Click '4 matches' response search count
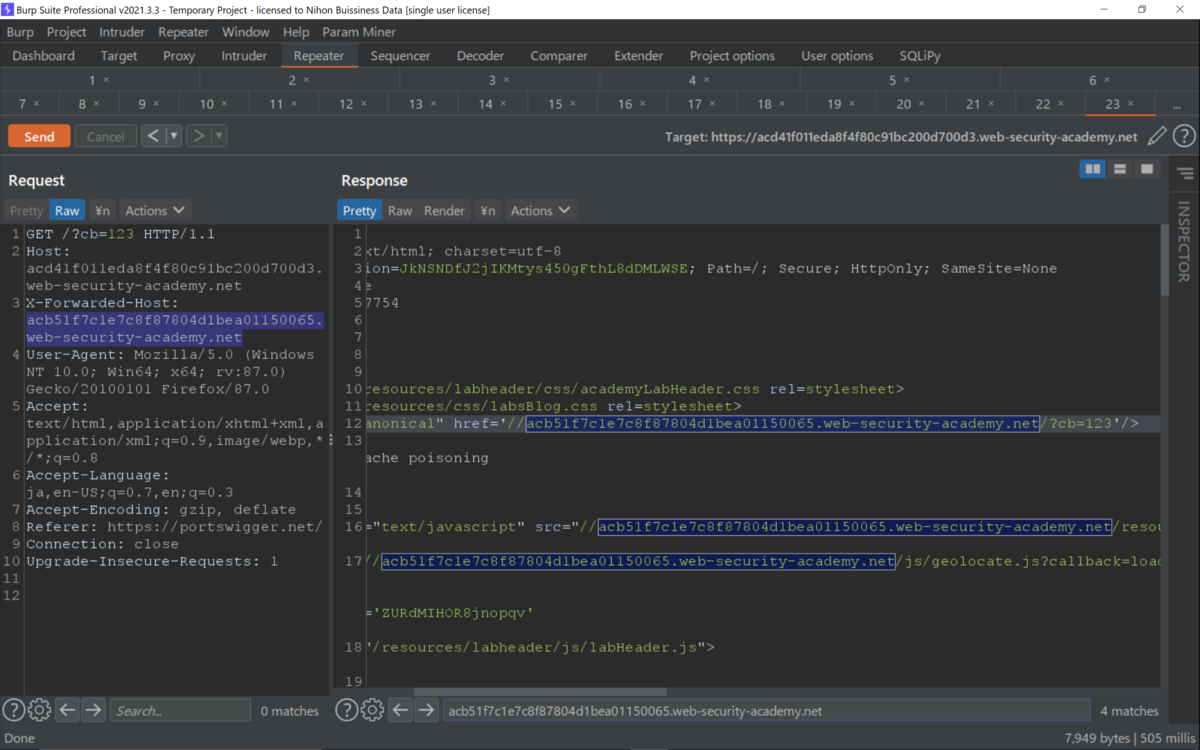Image resolution: width=1200 pixels, height=750 pixels. tap(1129, 711)
